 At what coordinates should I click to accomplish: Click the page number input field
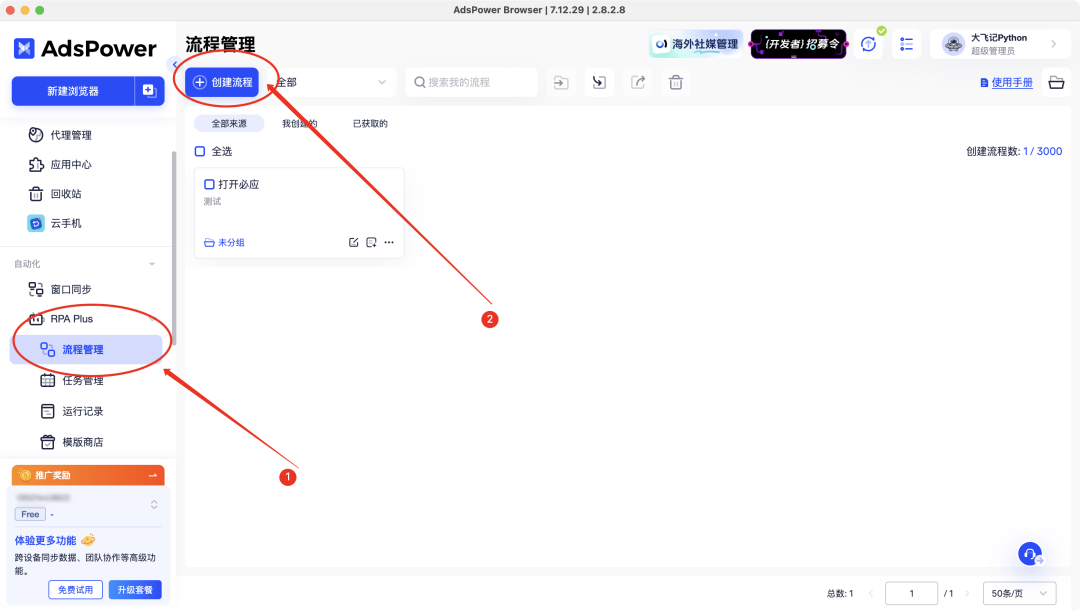911,593
